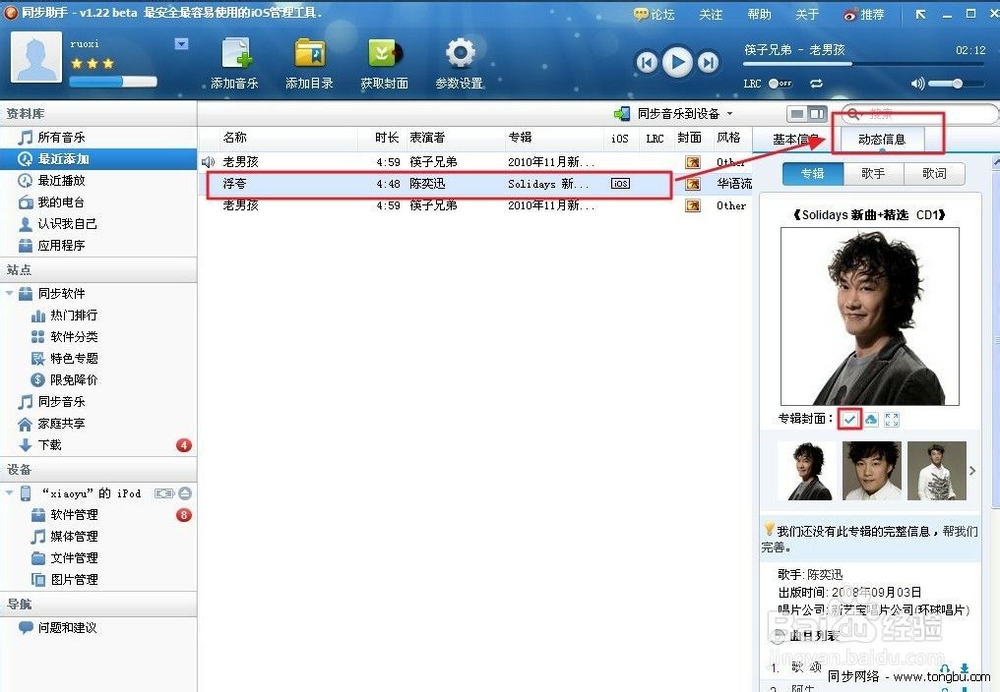This screenshot has width=1000, height=692.
Task: Adjust the volume slider
Action: (955, 84)
